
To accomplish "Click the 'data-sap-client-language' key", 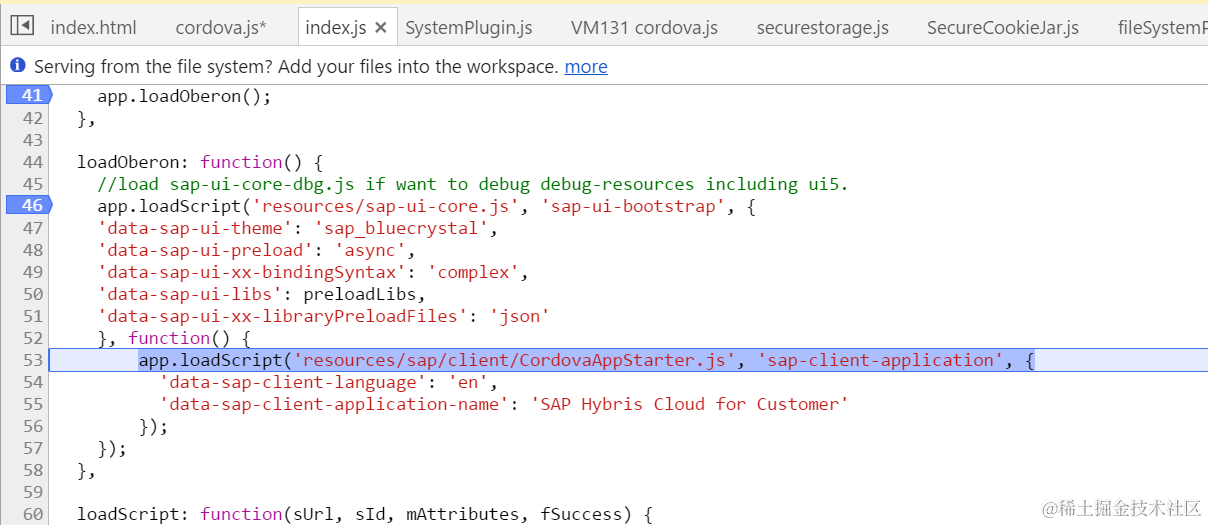I will point(293,382).
